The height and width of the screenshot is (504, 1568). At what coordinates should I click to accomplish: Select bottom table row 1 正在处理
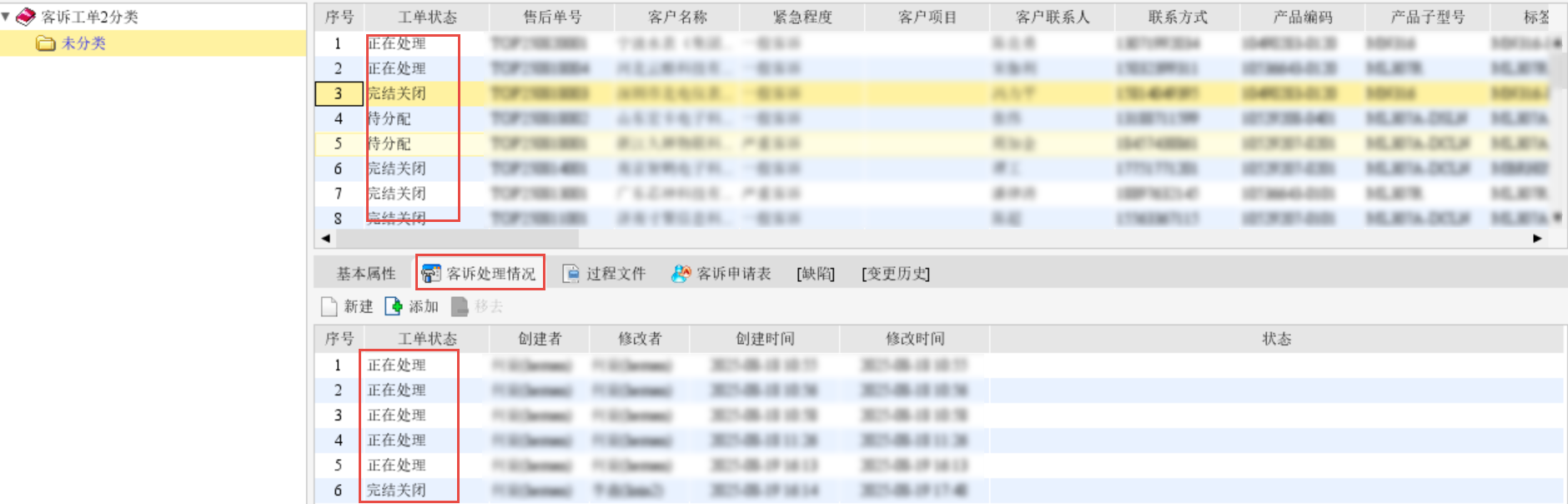pyautogui.click(x=397, y=365)
